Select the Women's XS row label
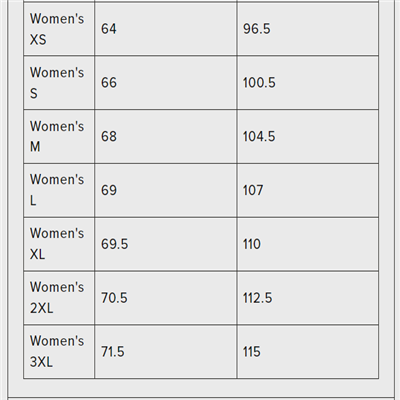This screenshot has width=400, height=400. click(57, 29)
